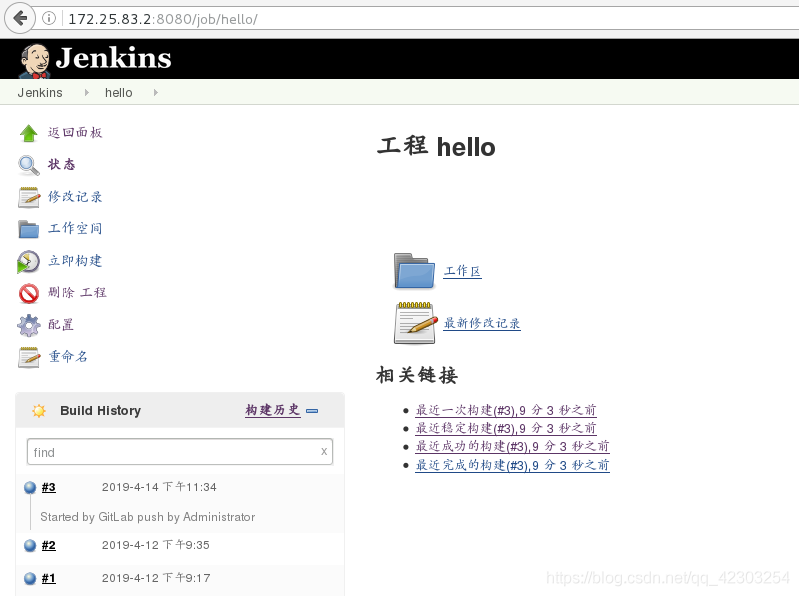Click the clock-play icon for 立即构建
Screen dimensions: 799x596
click(29, 261)
